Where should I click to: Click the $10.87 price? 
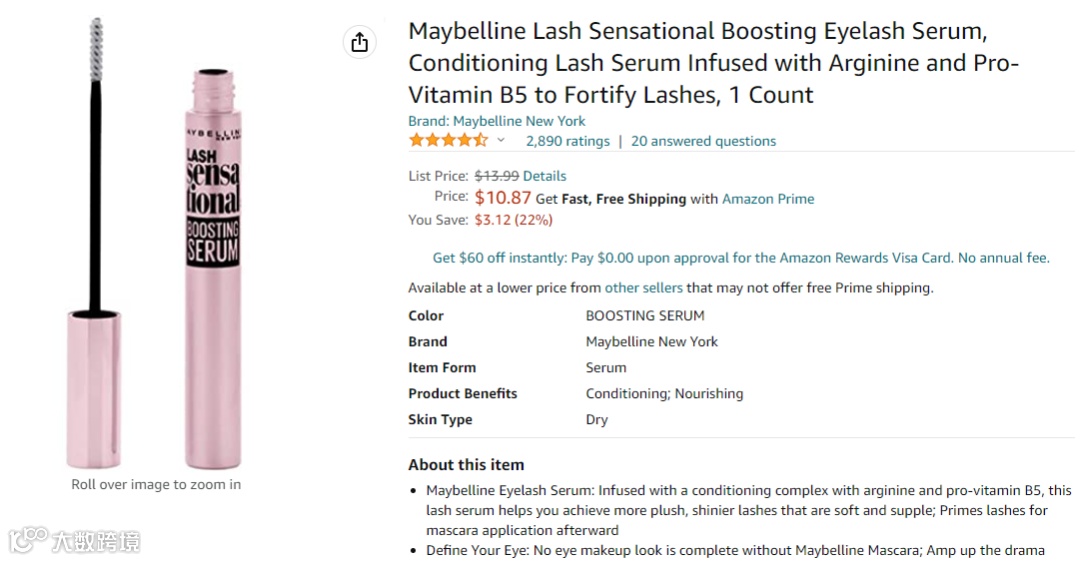(x=503, y=198)
